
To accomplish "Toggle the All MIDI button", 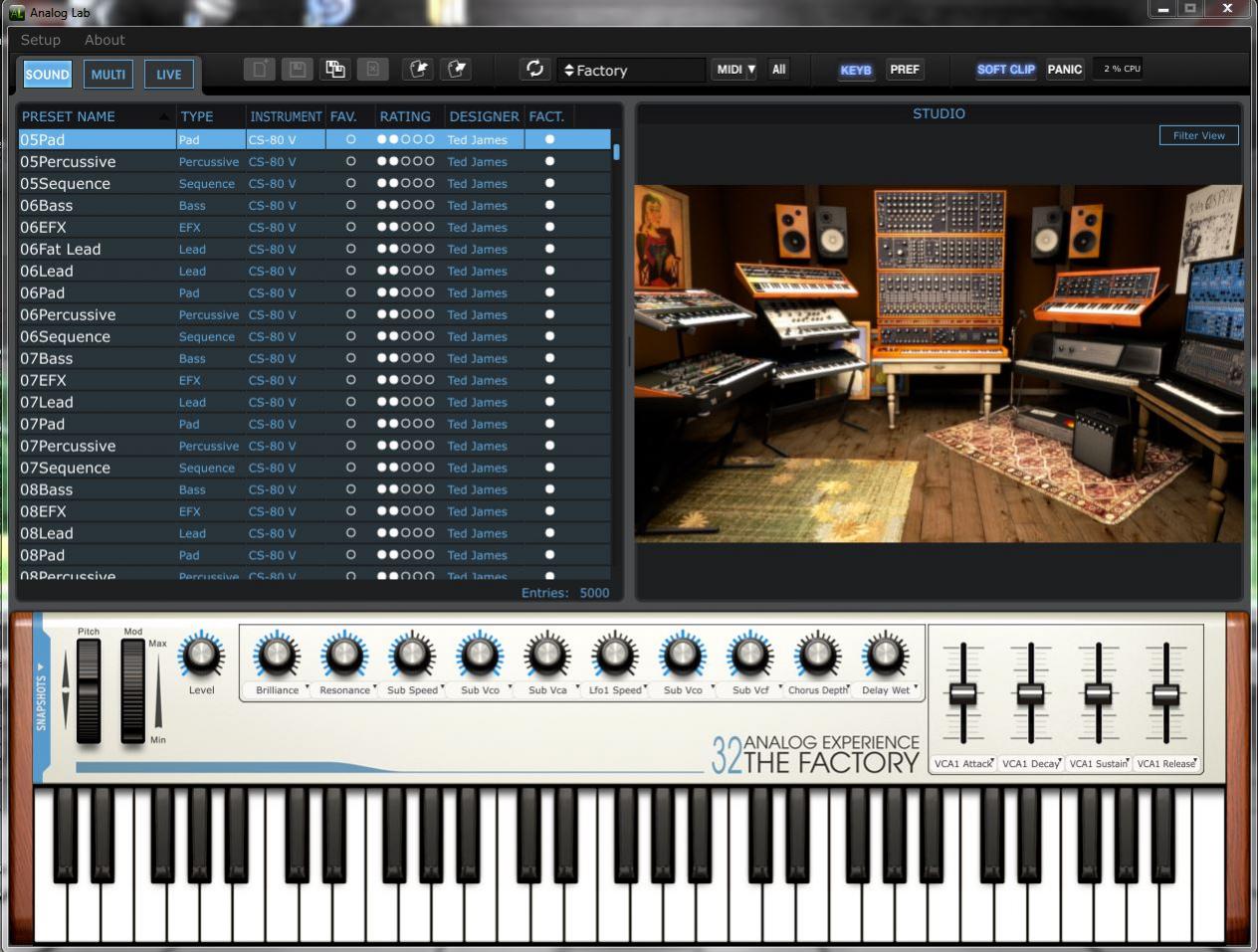I will [x=779, y=70].
